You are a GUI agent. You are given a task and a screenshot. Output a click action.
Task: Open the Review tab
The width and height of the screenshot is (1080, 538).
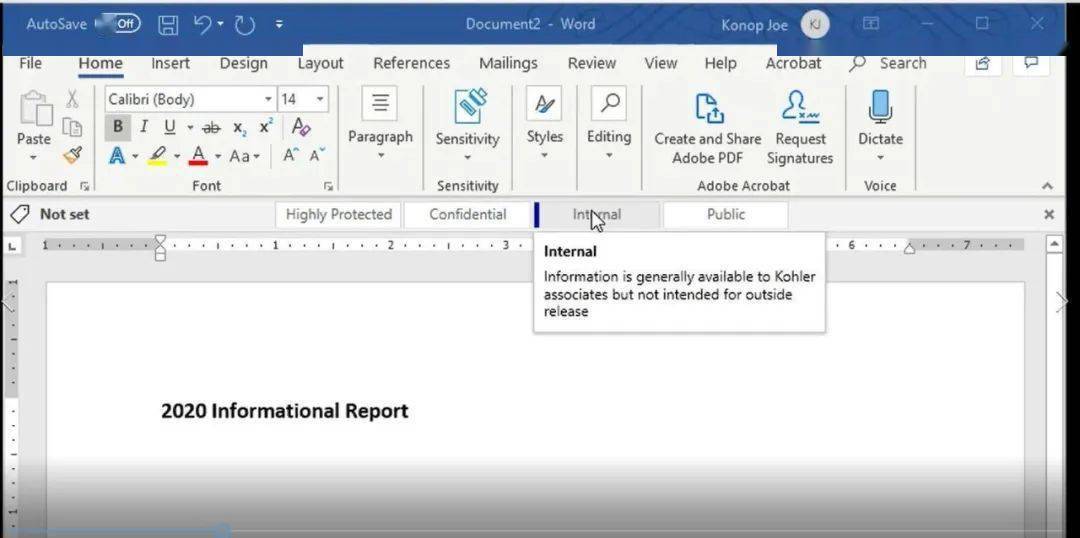click(x=592, y=63)
